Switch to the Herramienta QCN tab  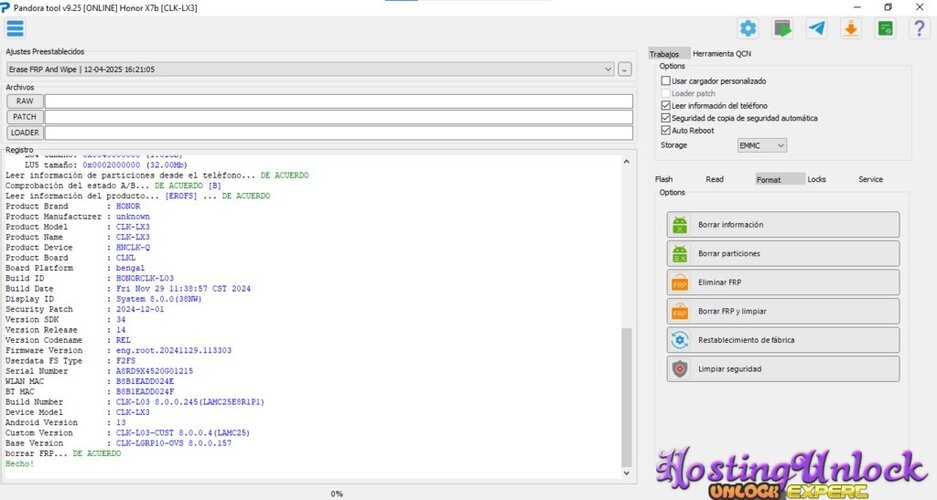click(721, 54)
